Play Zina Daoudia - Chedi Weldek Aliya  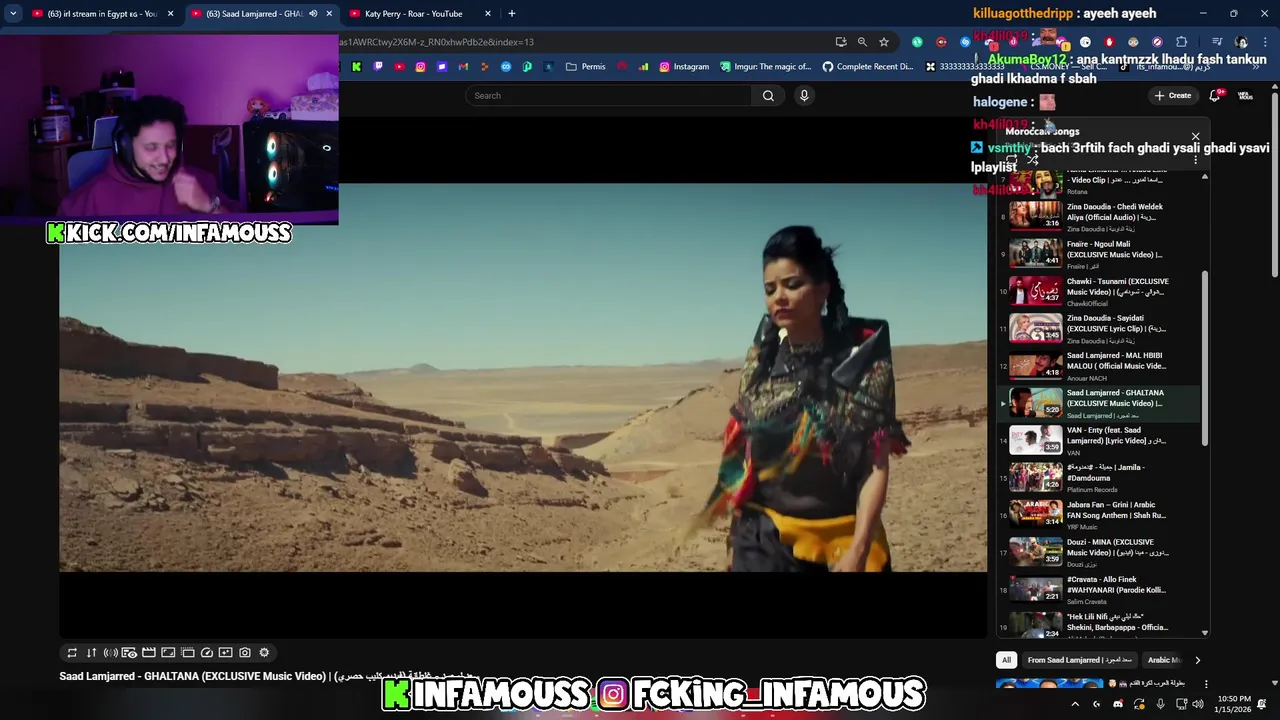pyautogui.click(x=1098, y=216)
